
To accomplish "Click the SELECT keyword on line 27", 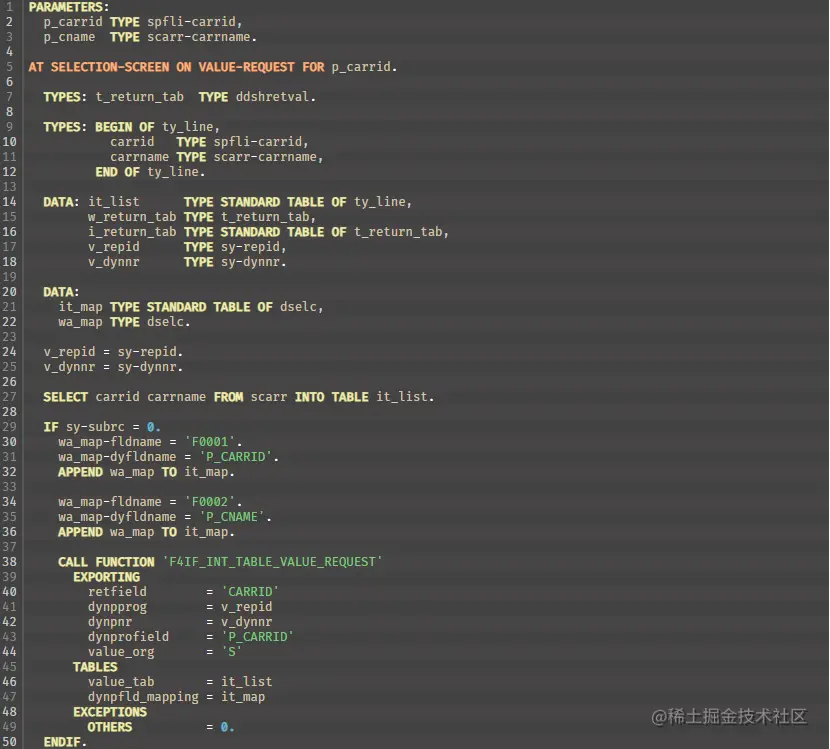I will tap(66, 397).
